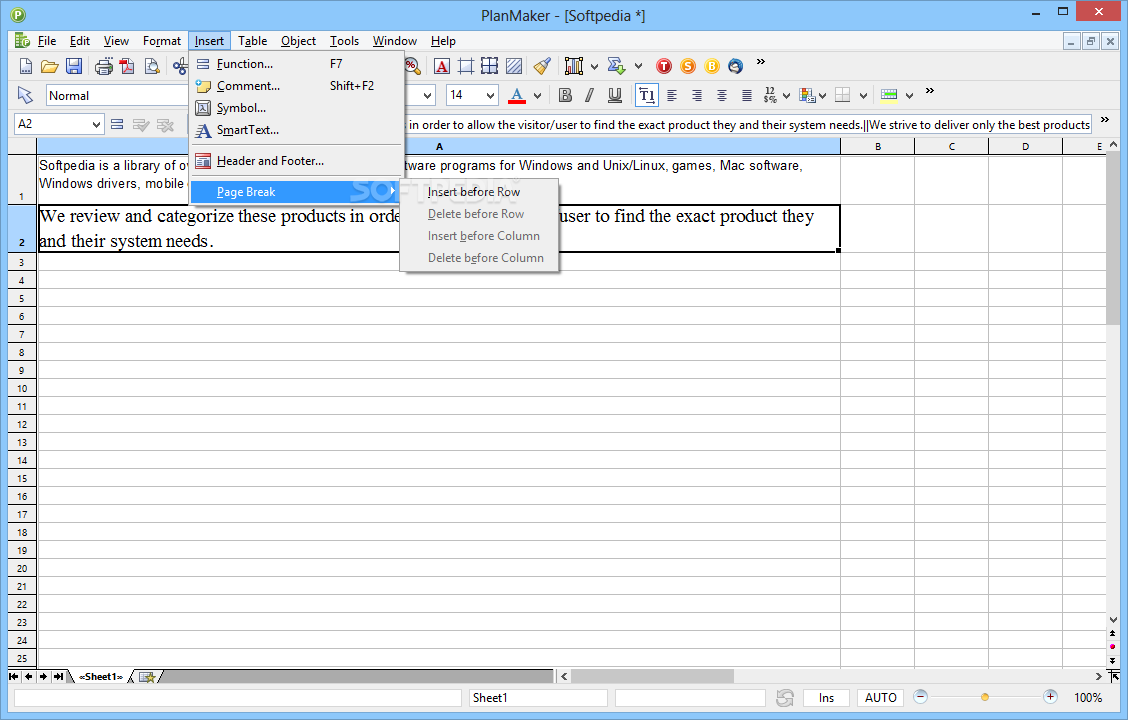The width and height of the screenshot is (1128, 720).
Task: Expand font color dropdown arrow
Action: pyautogui.click(x=537, y=96)
